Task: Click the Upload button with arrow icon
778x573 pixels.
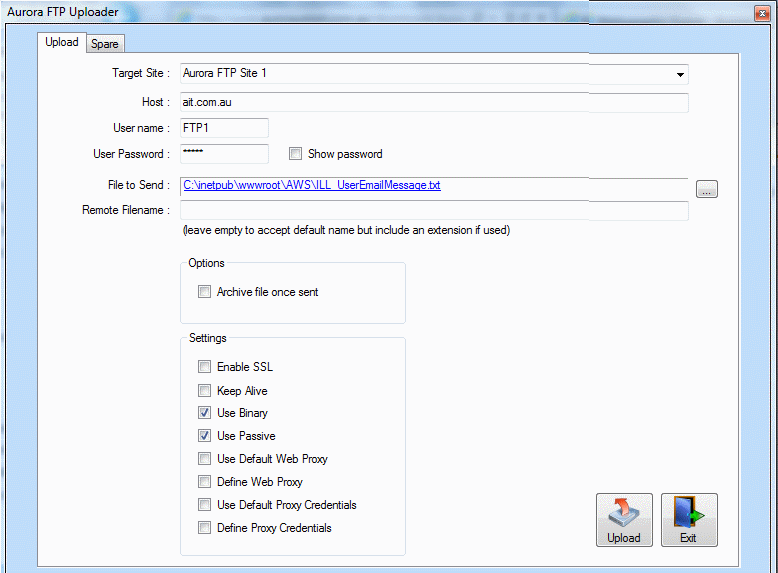Action: pos(624,520)
